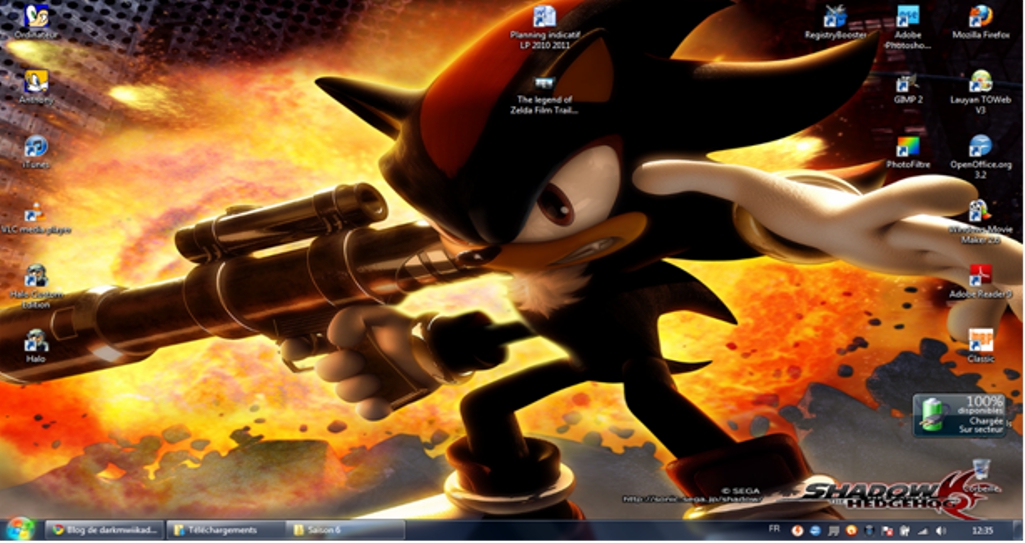Image resolution: width=1025 pixels, height=543 pixels.
Task: Switch to Blog de darkmeiikad Chrome window
Action: click(104, 530)
